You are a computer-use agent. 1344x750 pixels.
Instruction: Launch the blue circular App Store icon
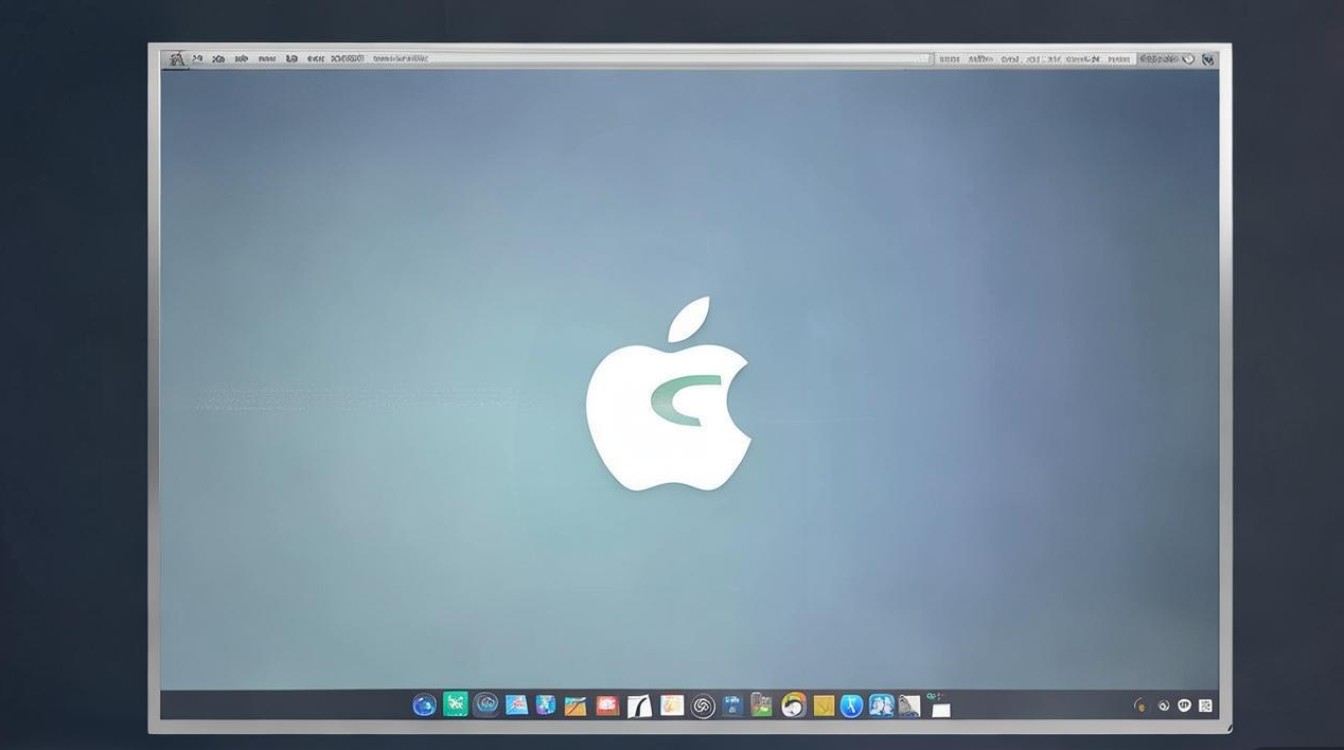tap(851, 706)
